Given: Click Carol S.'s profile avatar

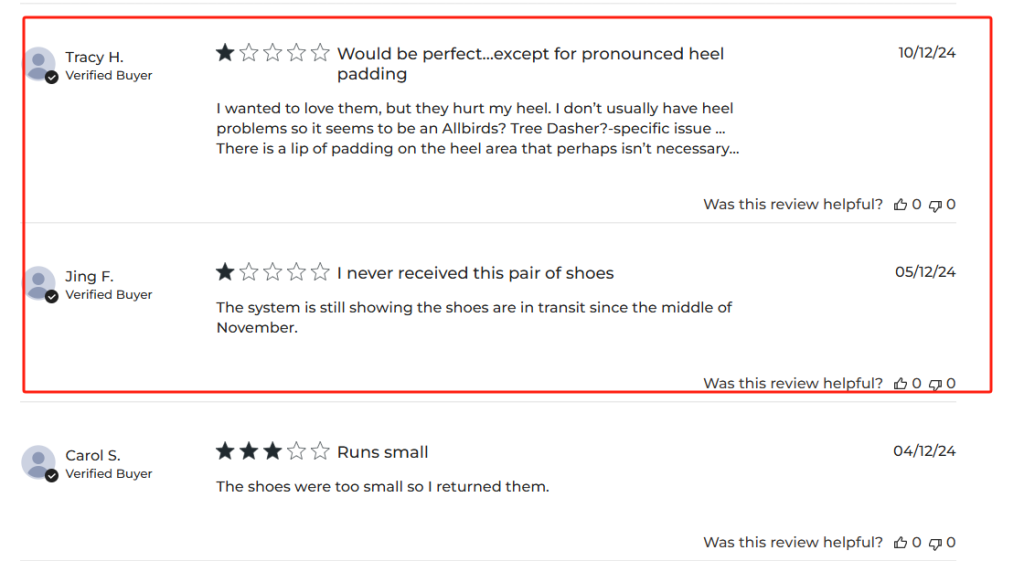Looking at the screenshot, I should (x=40, y=463).
